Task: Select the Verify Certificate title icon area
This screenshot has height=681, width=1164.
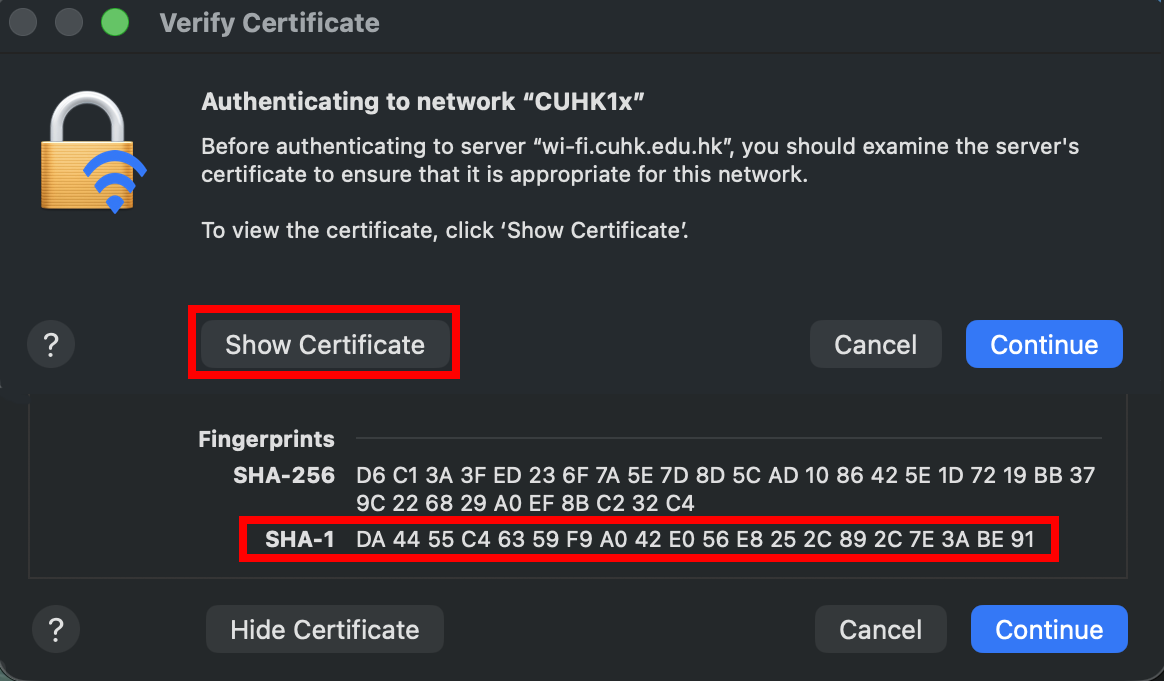Action: point(269,22)
